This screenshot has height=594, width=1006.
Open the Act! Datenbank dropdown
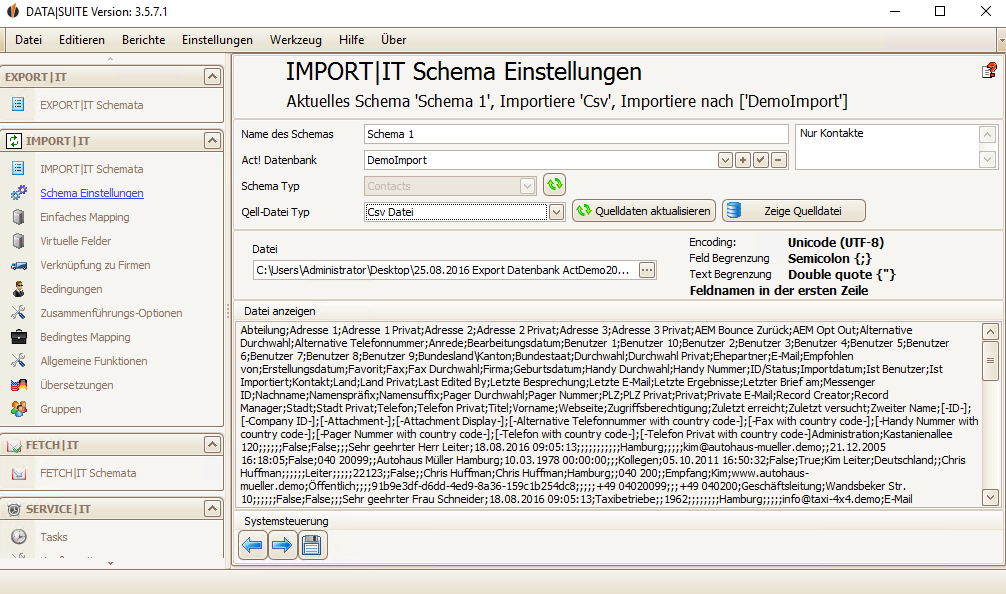pyautogui.click(x=725, y=160)
